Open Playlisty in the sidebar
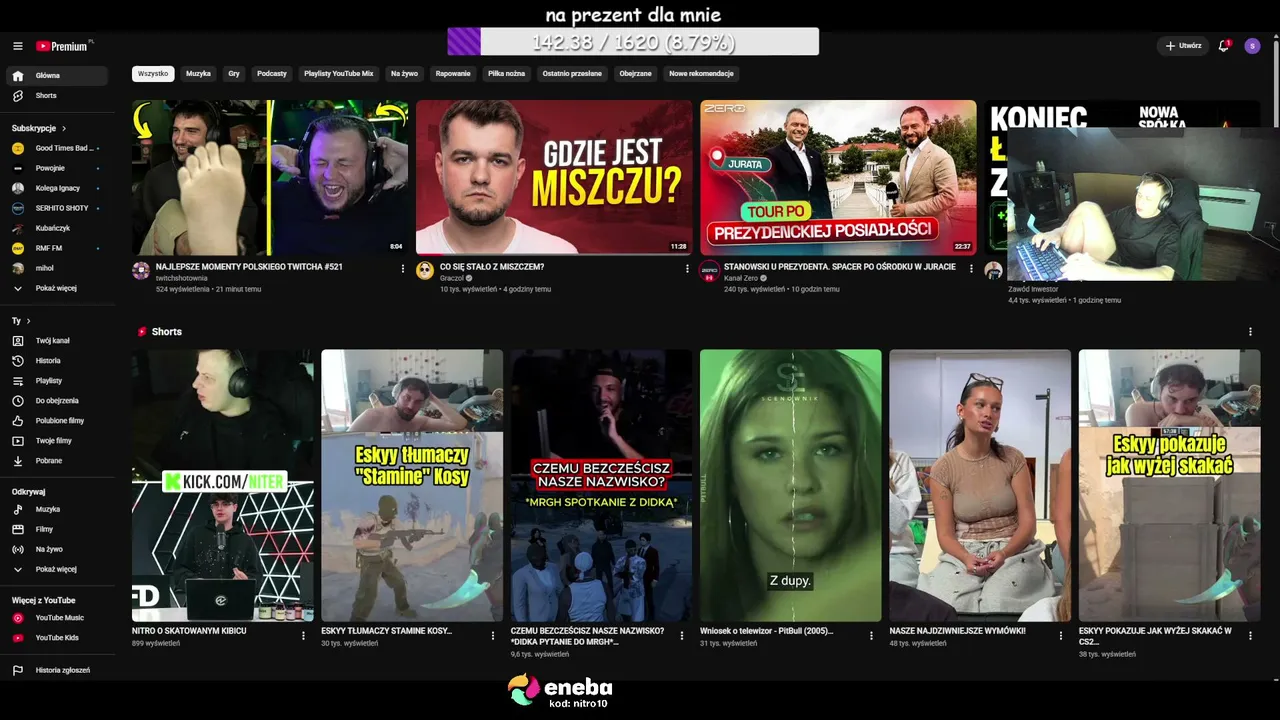 click(57, 381)
